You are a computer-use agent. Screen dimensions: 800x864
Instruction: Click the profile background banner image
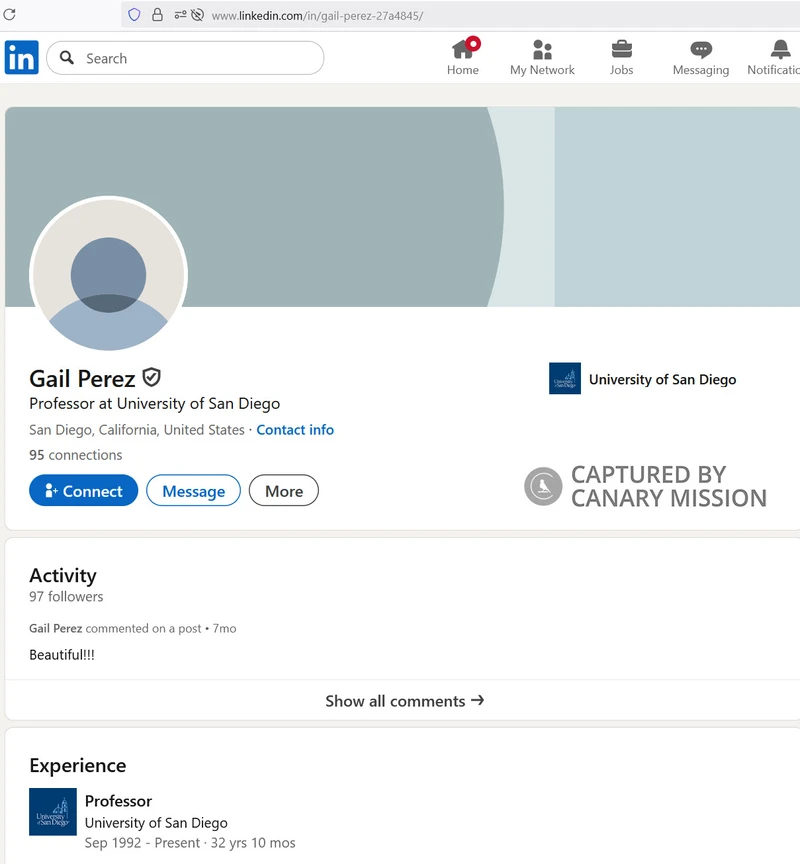[x=402, y=207]
